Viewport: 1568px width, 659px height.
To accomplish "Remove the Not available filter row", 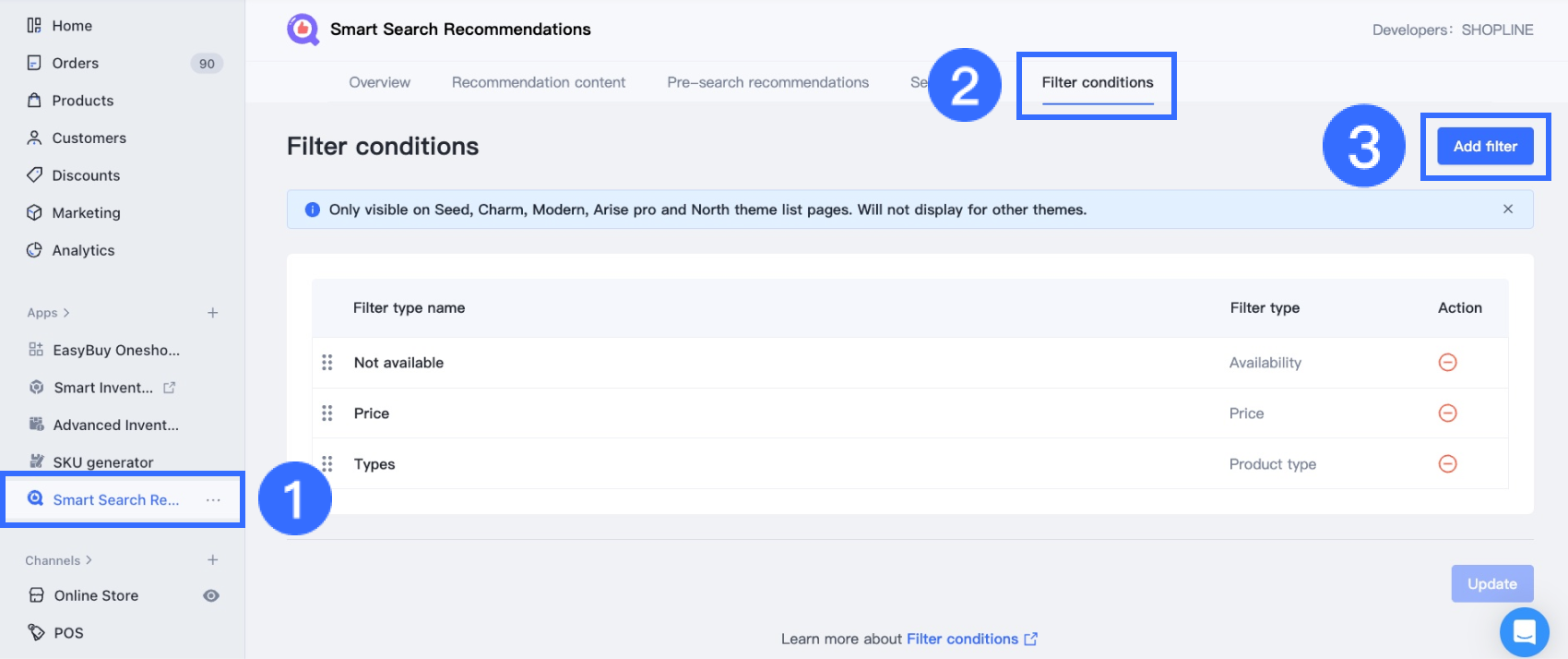I will 1447,363.
